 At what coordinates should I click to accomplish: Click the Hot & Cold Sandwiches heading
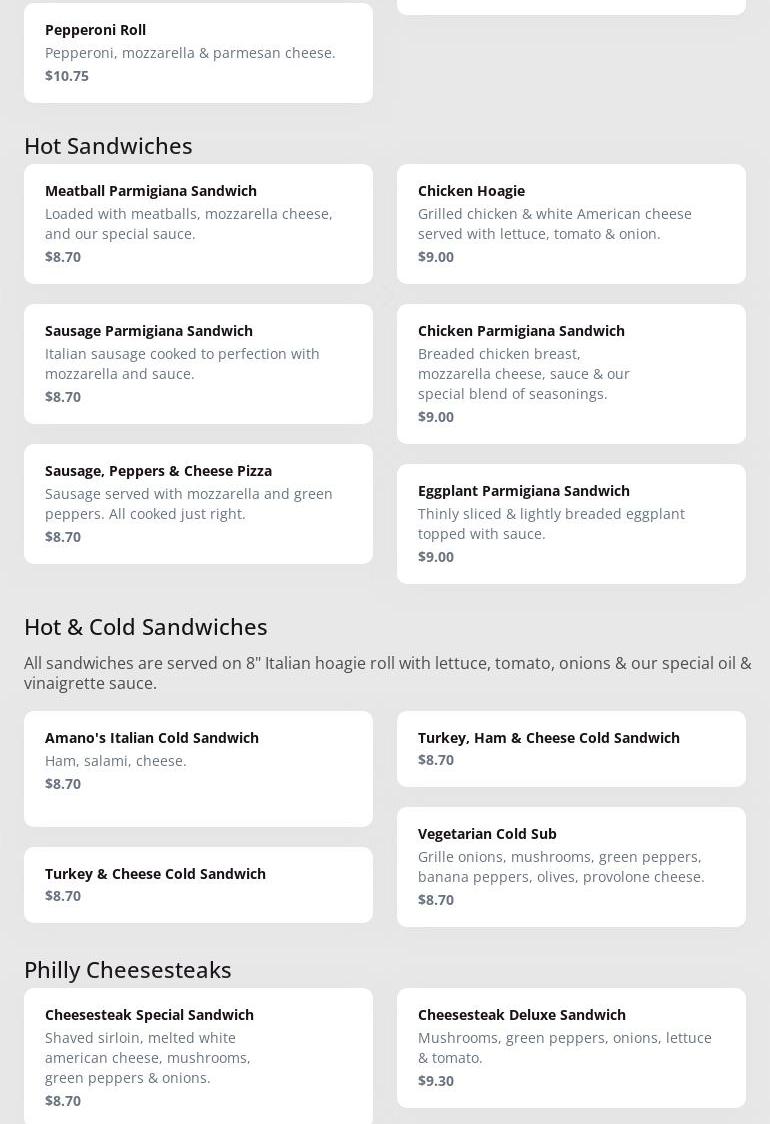(x=146, y=627)
